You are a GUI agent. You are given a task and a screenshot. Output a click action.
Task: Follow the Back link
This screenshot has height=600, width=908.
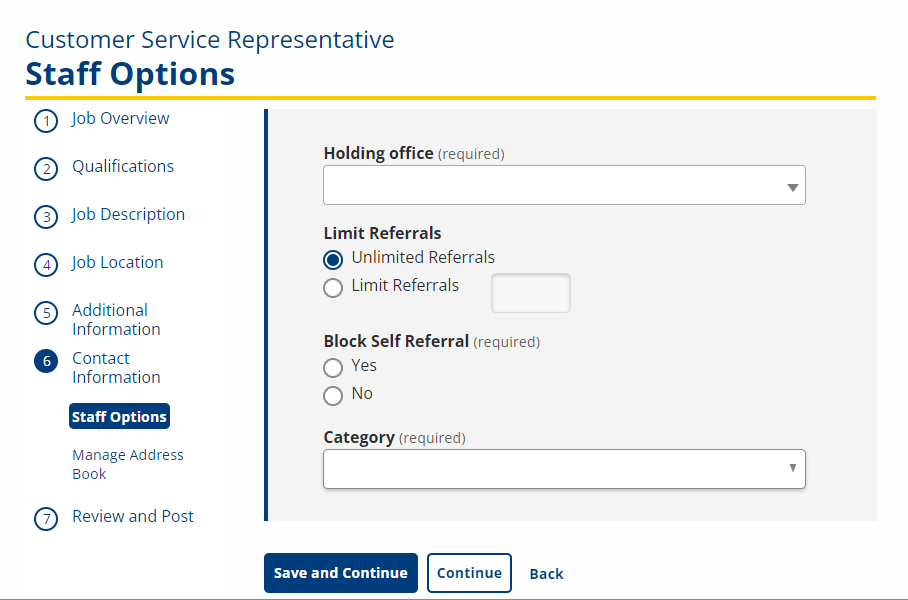(x=546, y=573)
